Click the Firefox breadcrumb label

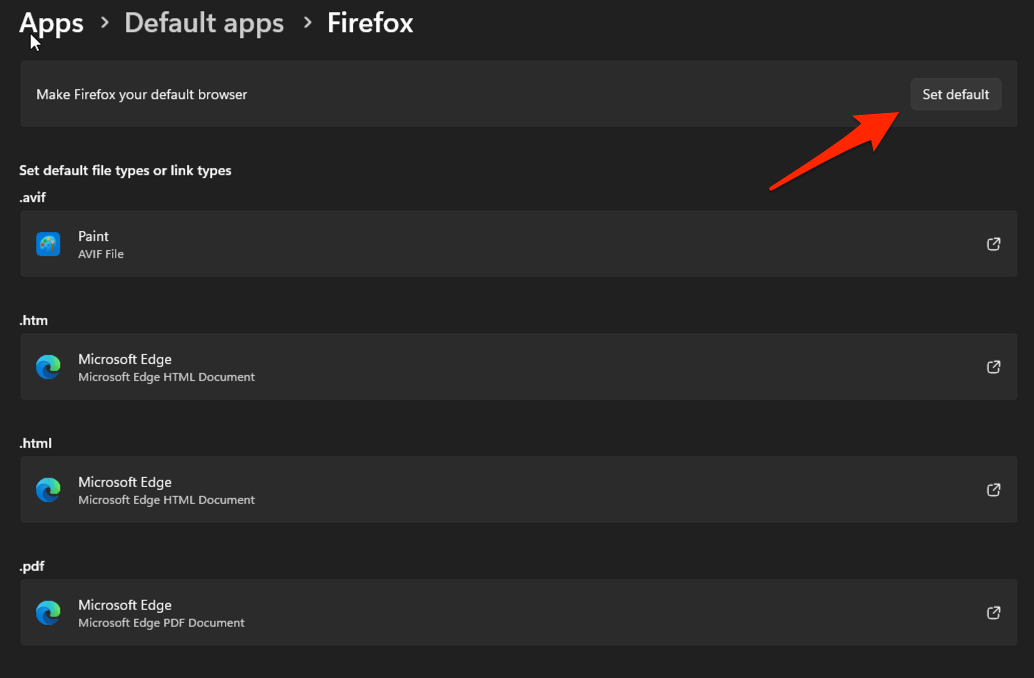tap(369, 22)
